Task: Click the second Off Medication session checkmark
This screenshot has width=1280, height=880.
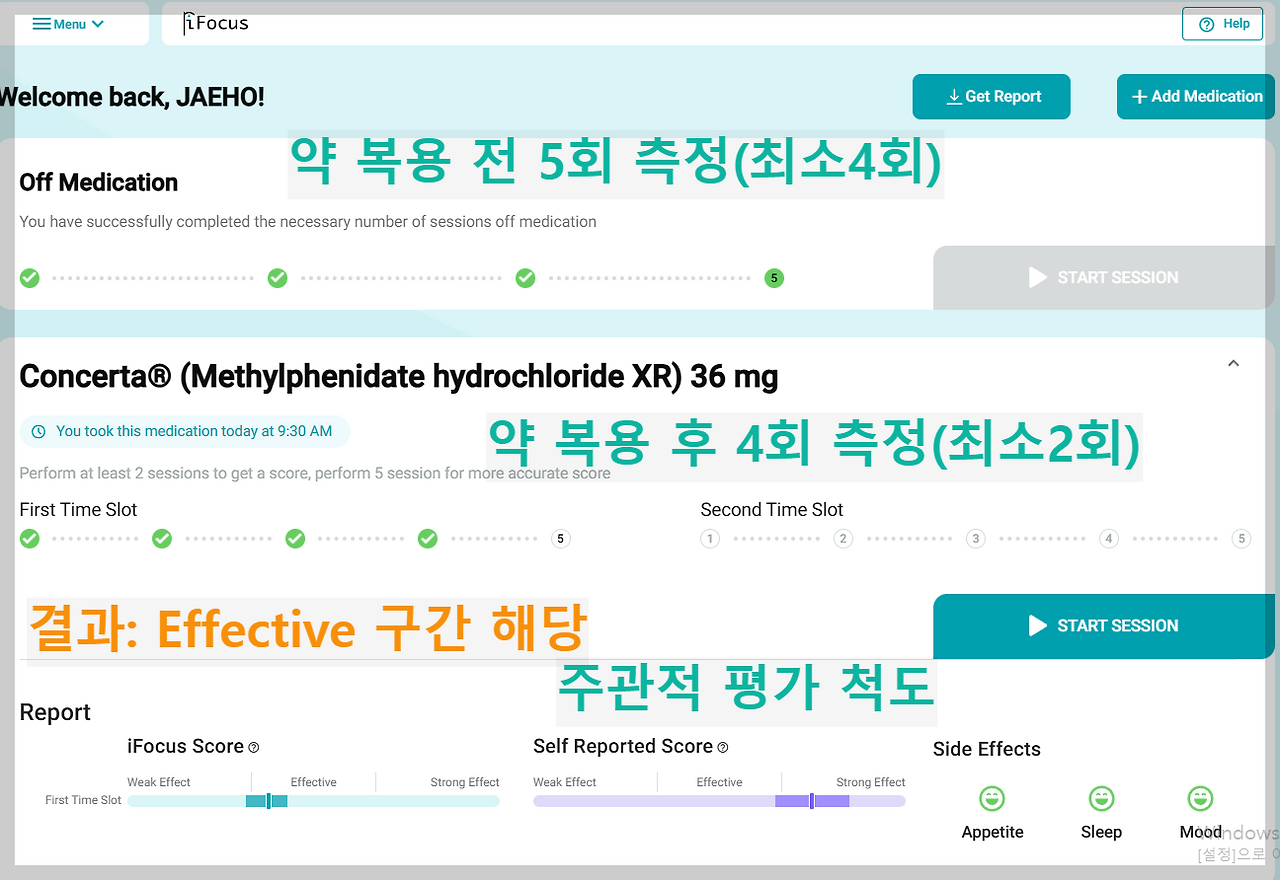Action: point(278,278)
